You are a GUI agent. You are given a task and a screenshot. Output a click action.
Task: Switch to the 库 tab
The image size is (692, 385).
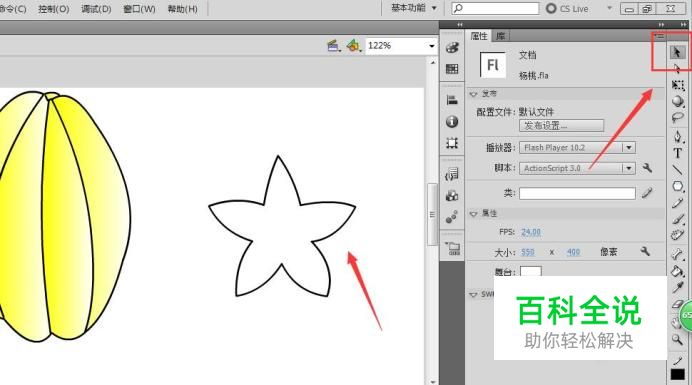tap(500, 36)
